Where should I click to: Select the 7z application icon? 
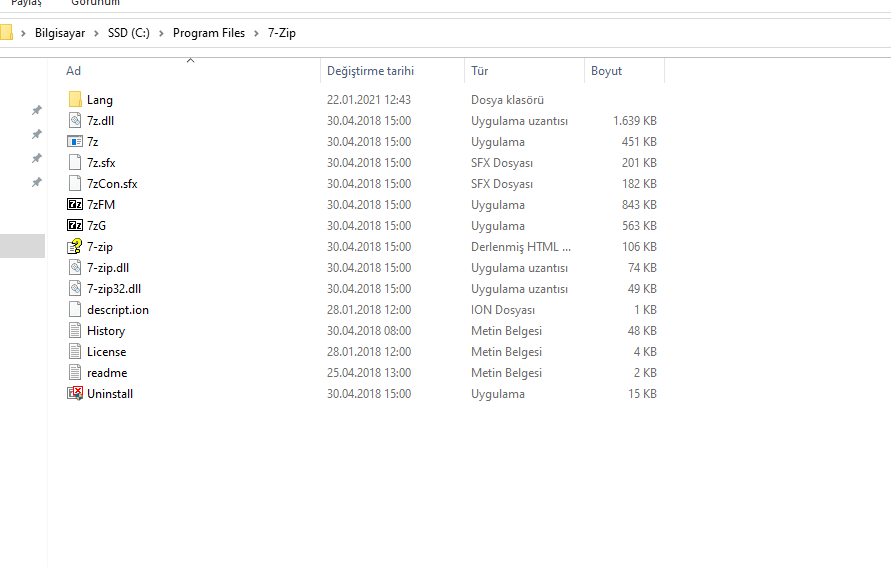(x=75, y=141)
